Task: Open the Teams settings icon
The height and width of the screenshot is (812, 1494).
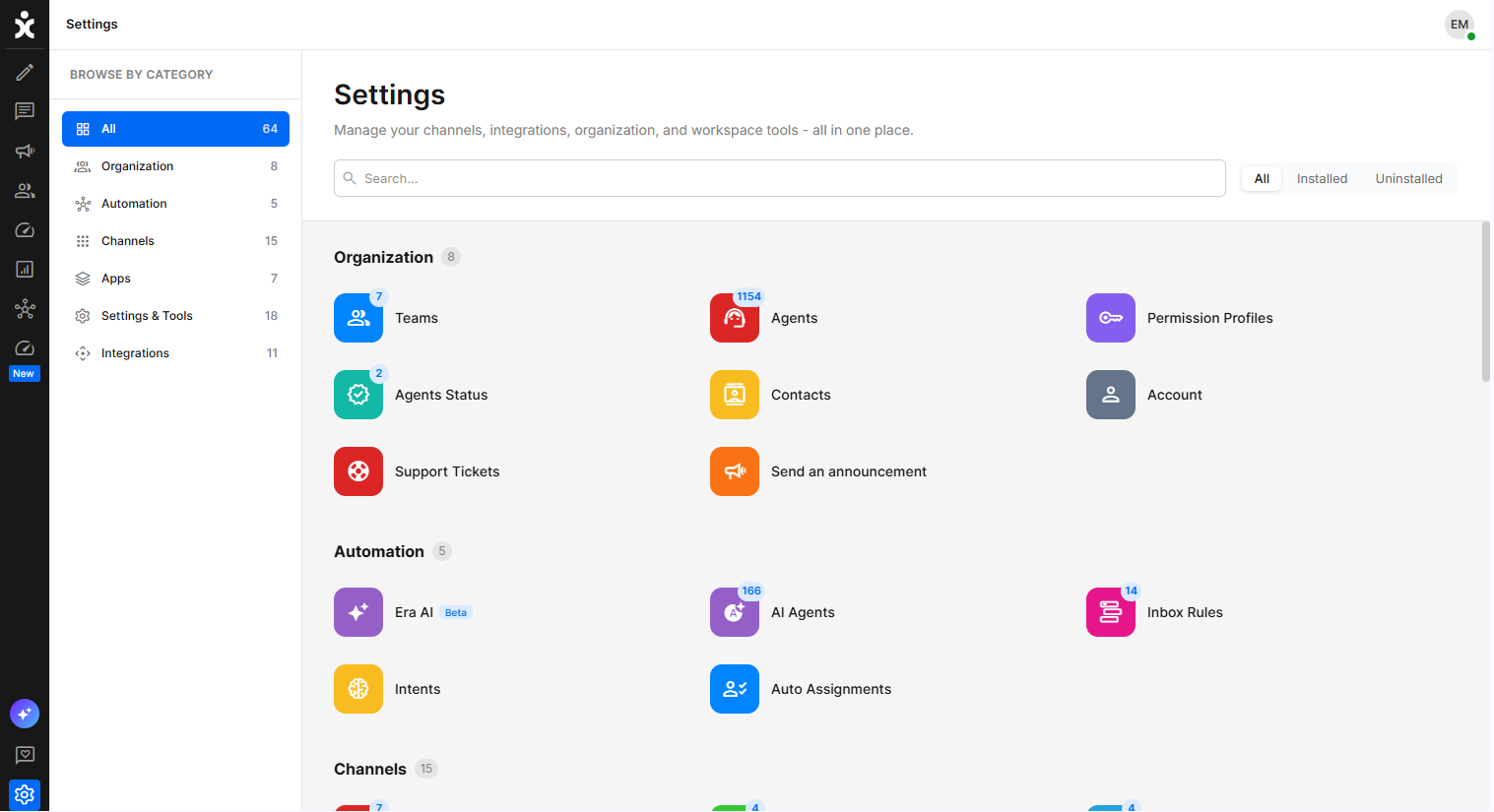Action: coord(358,318)
